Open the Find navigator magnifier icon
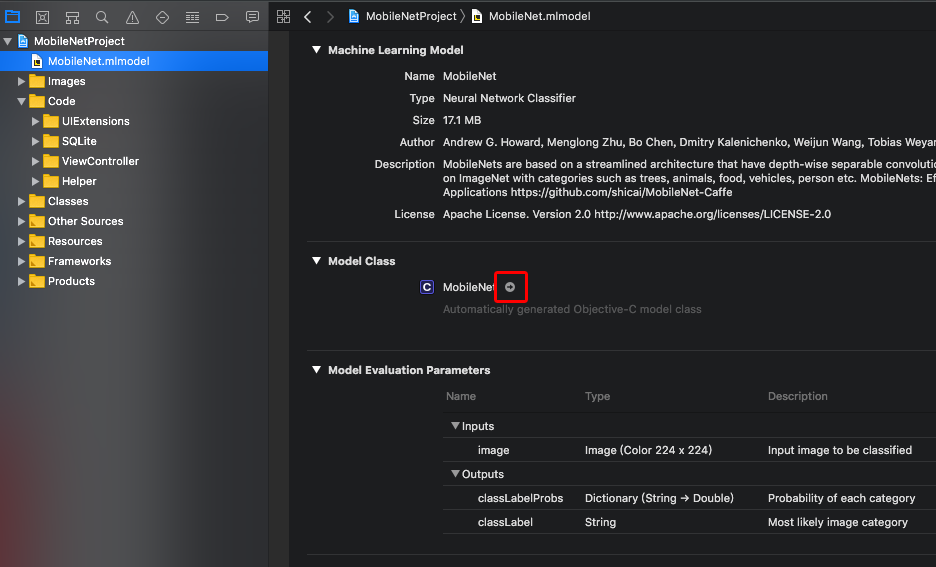 click(x=102, y=17)
